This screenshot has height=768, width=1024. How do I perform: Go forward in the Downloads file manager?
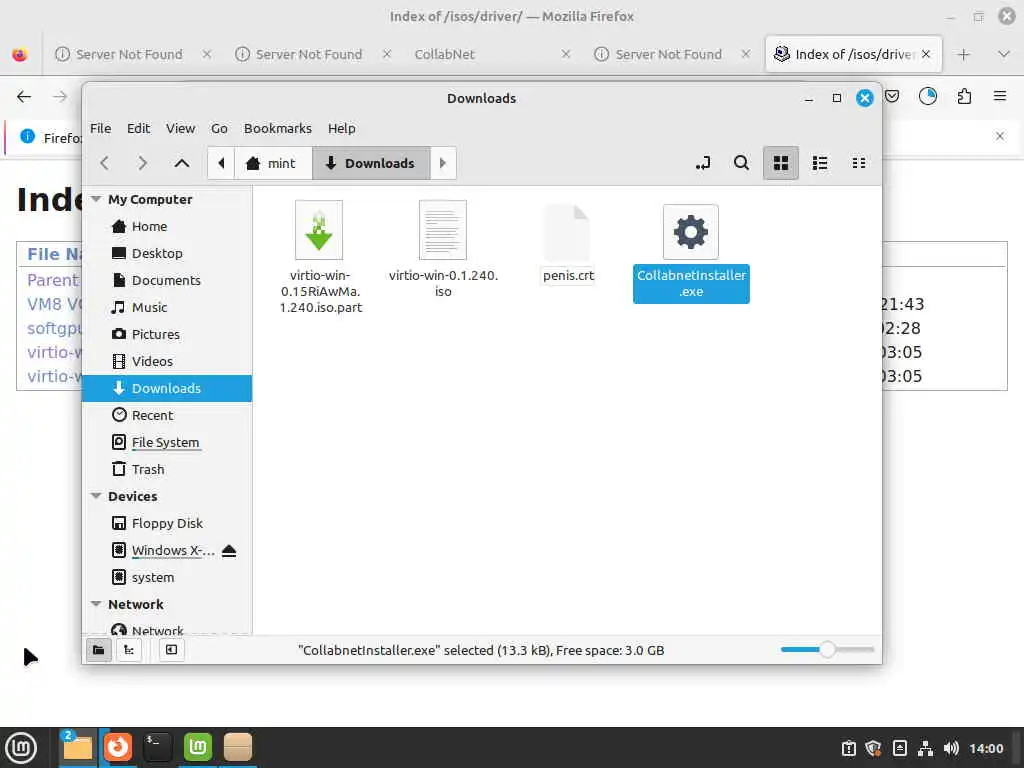pyautogui.click(x=142, y=163)
